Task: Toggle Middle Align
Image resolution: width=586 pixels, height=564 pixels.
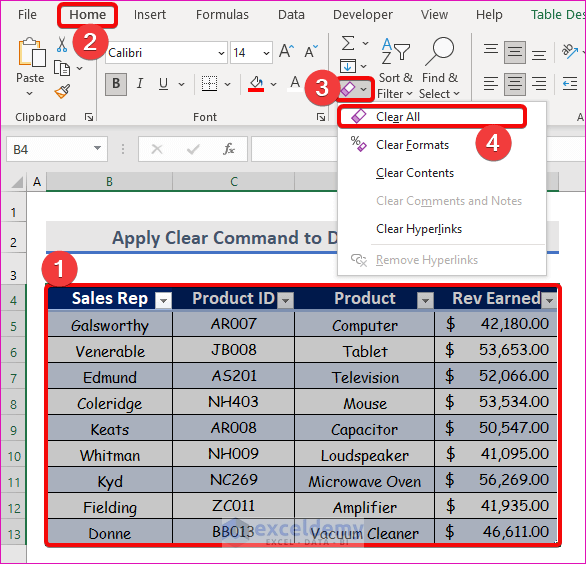Action: point(515,52)
